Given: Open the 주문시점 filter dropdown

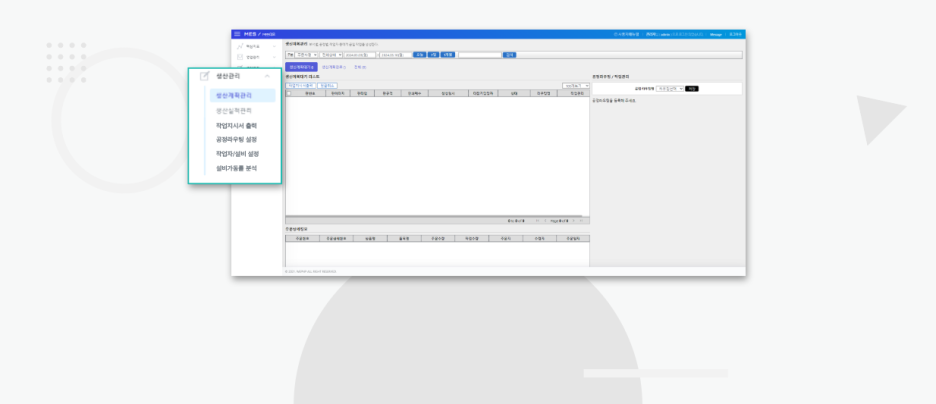Looking at the screenshot, I should [306, 55].
